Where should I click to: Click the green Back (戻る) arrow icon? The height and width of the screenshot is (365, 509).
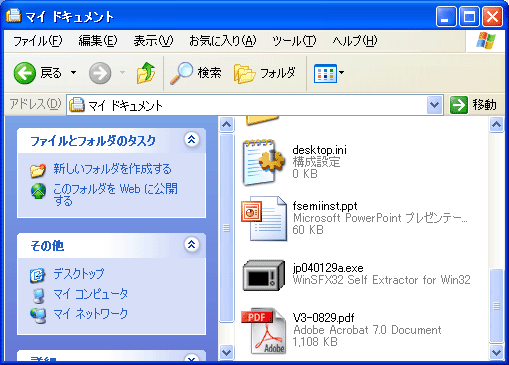coord(24,73)
